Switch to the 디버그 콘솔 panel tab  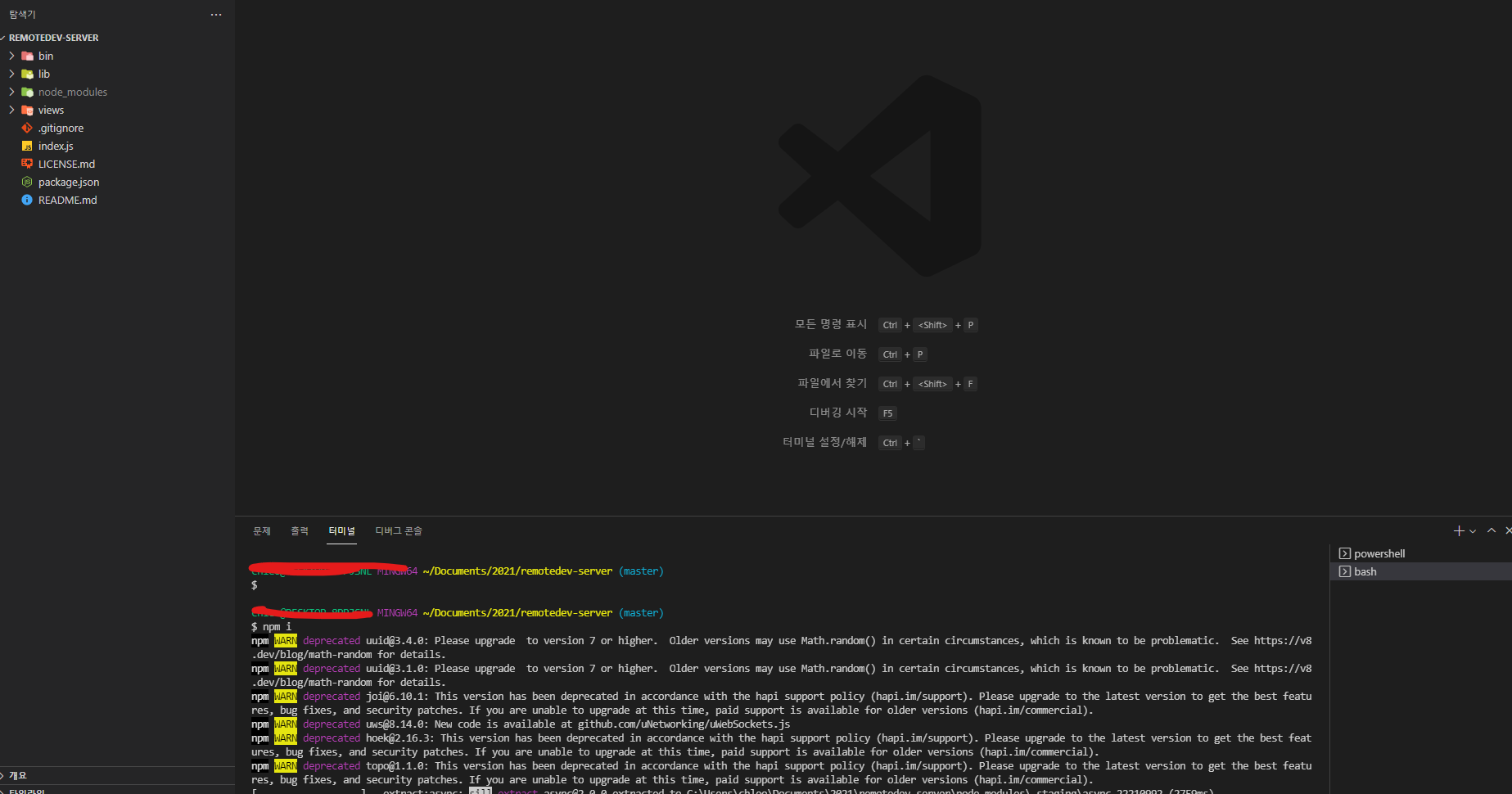pyautogui.click(x=399, y=531)
